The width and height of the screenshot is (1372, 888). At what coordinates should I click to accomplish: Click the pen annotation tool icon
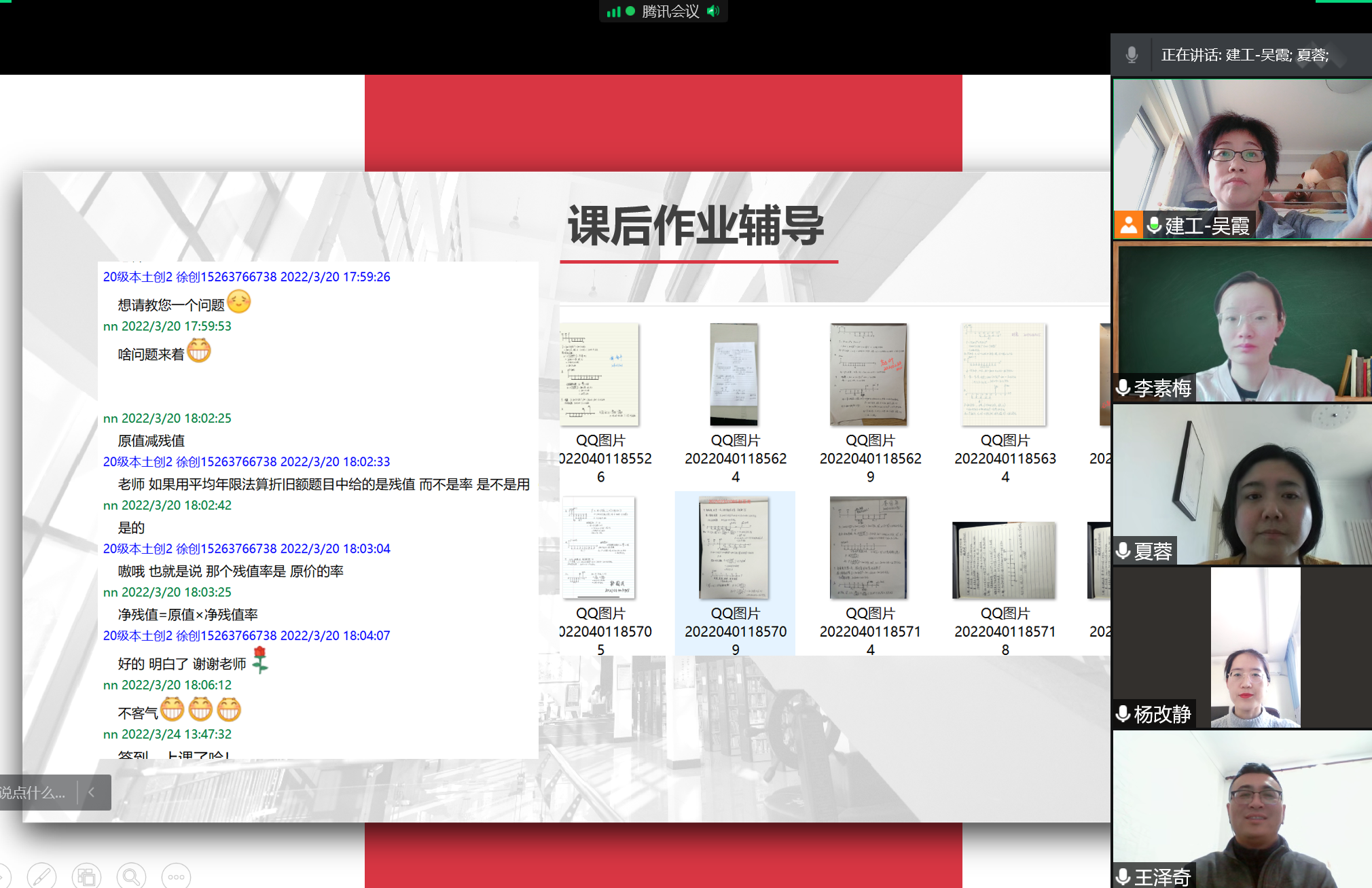pos(41,876)
